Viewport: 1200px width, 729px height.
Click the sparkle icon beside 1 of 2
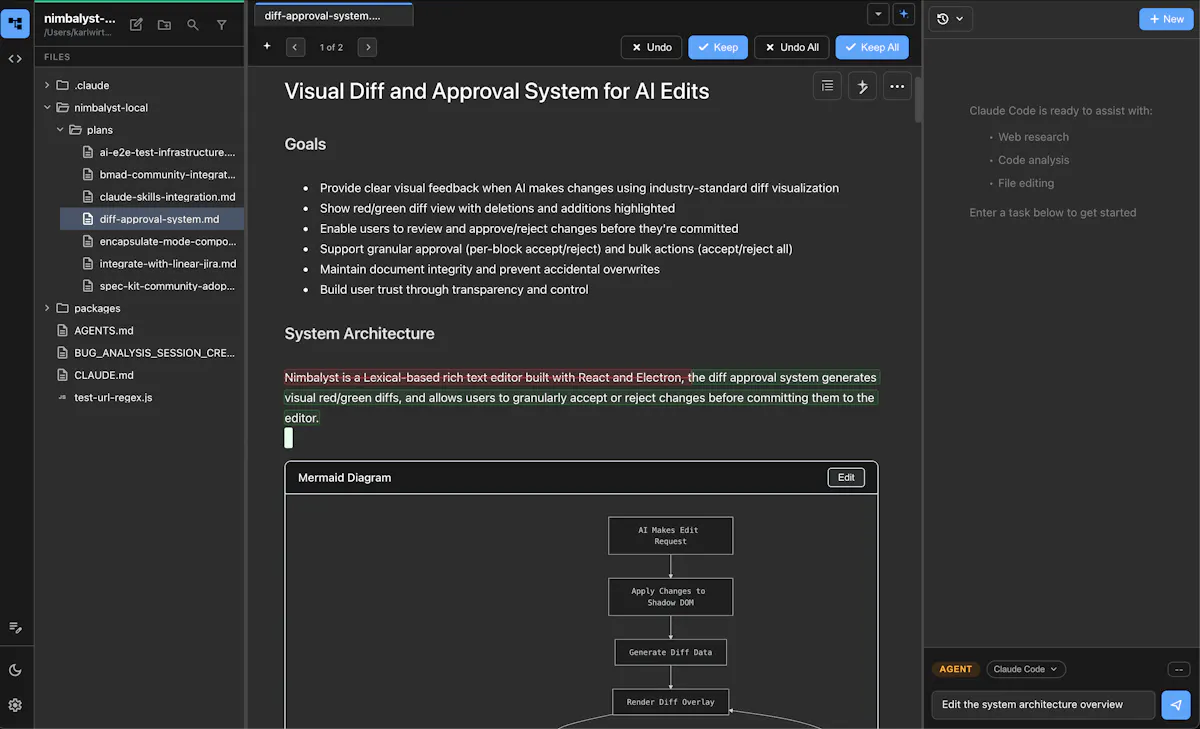coord(267,46)
